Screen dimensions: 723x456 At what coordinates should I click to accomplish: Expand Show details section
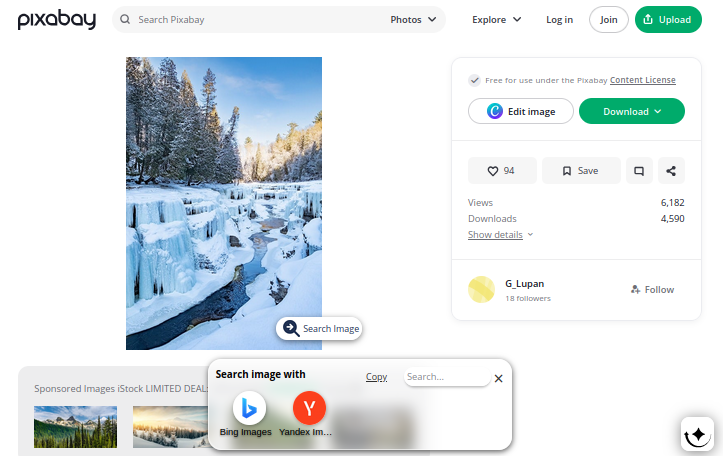point(500,235)
